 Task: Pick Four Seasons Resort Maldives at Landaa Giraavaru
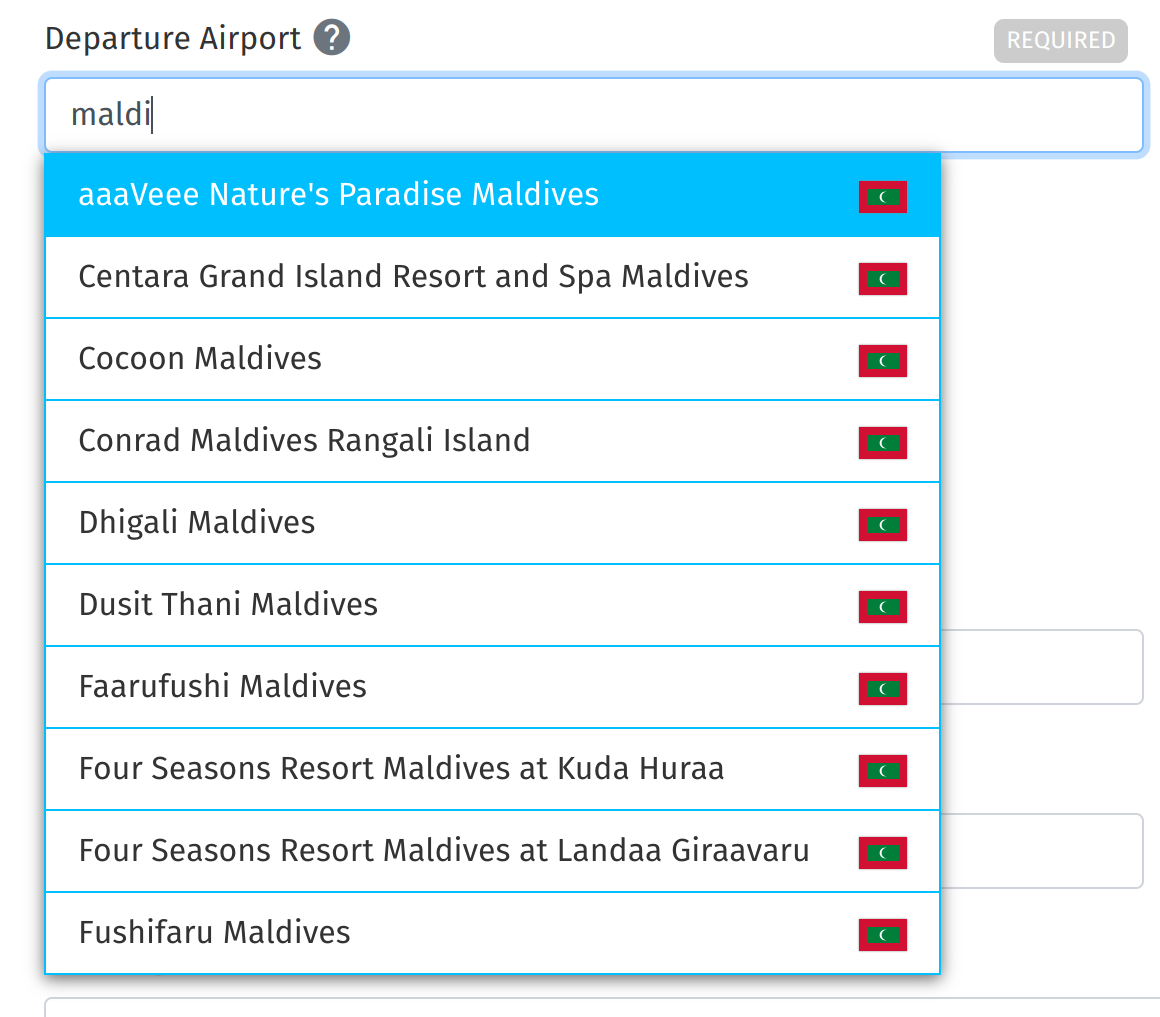tap(493, 852)
